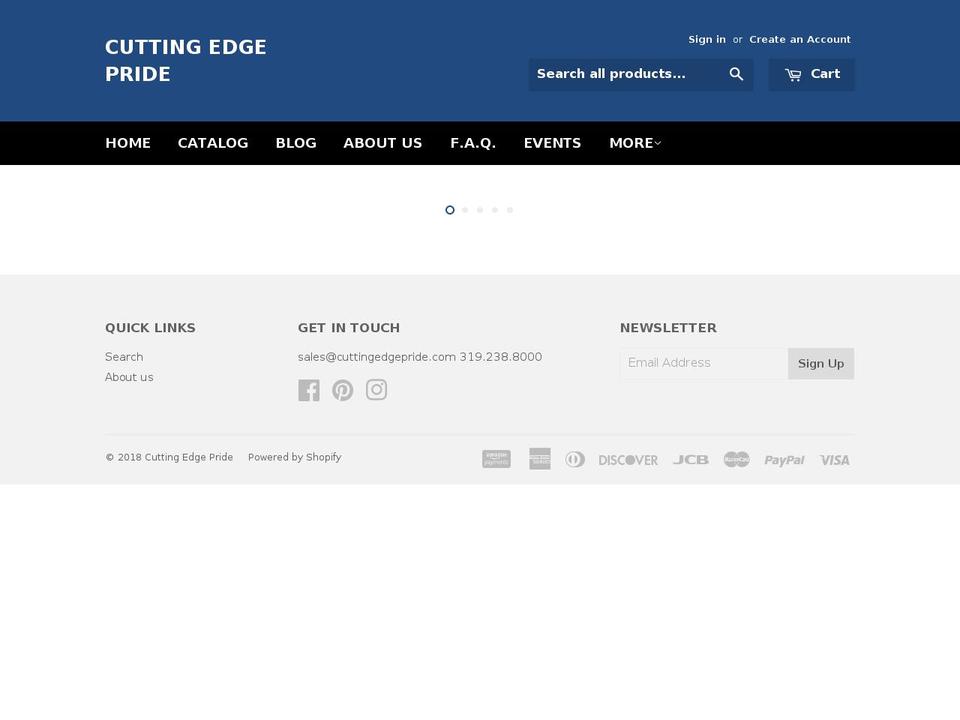Image resolution: width=960 pixels, height=720 pixels.
Task: Click the Visa payment icon
Action: tap(834, 460)
